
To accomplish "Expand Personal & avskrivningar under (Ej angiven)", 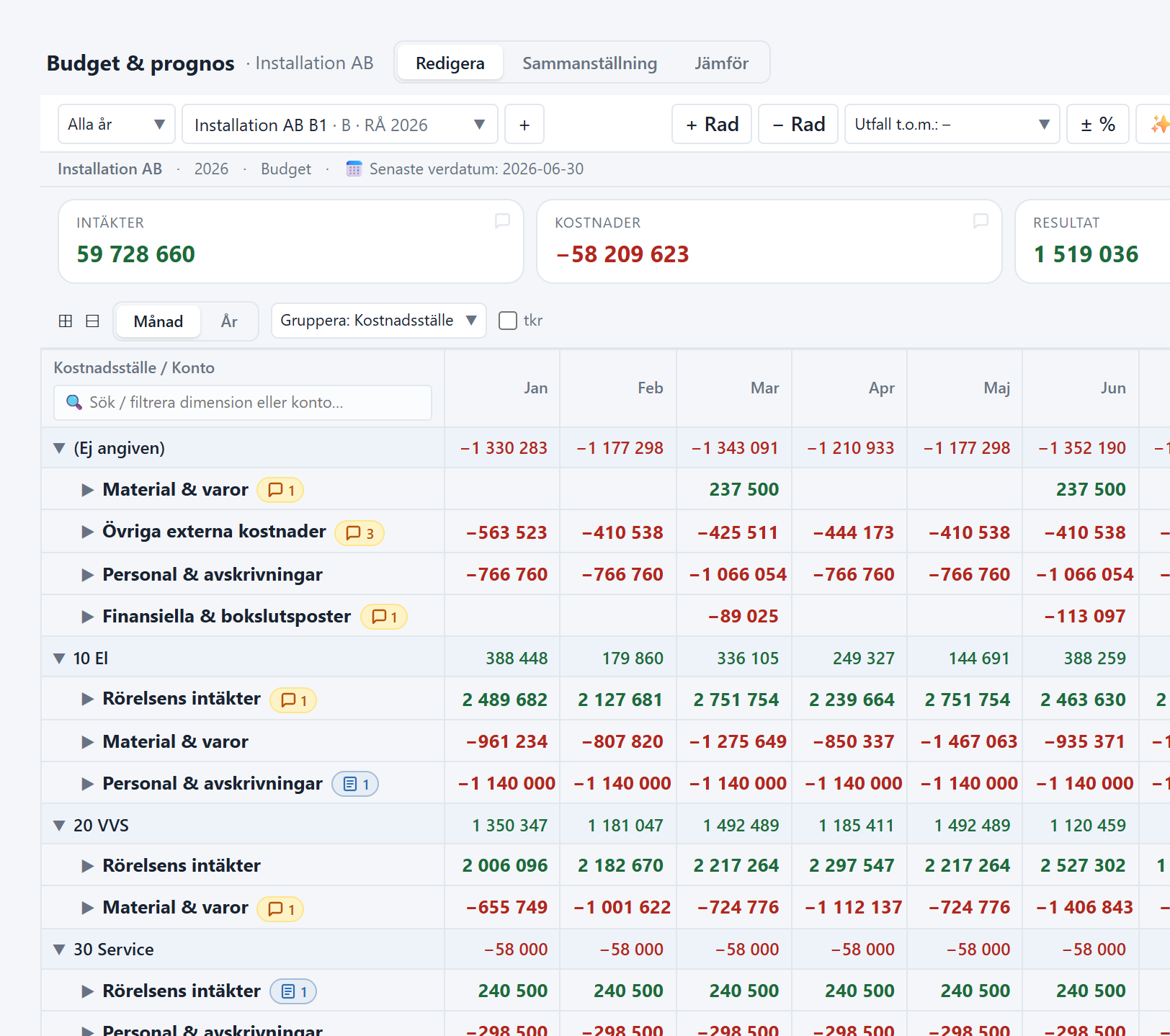I will [87, 575].
